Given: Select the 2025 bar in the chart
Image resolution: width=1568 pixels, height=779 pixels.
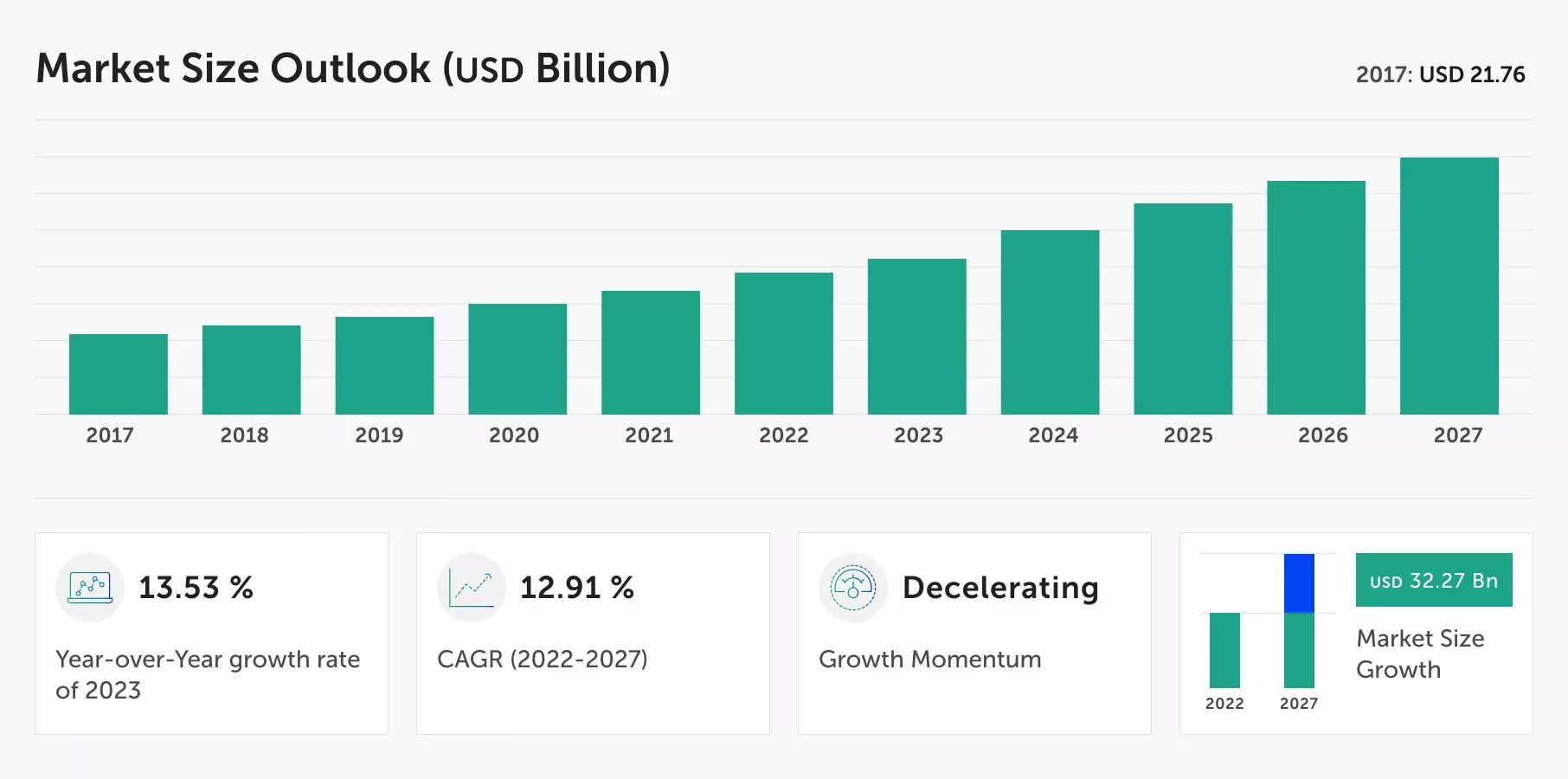Looking at the screenshot, I should [x=1183, y=309].
